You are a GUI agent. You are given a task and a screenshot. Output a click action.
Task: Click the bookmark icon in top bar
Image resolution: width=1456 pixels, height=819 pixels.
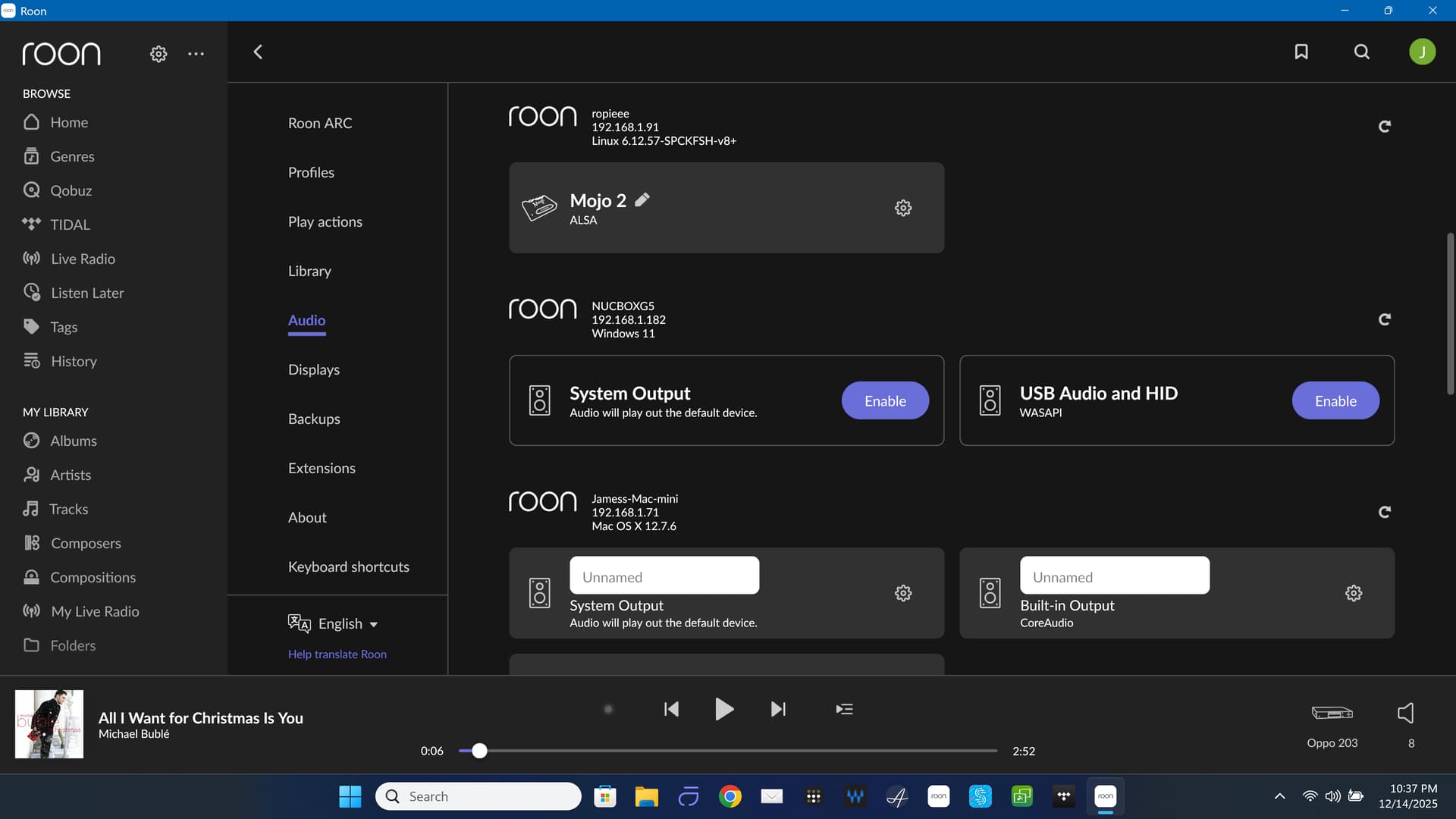tap(1301, 52)
